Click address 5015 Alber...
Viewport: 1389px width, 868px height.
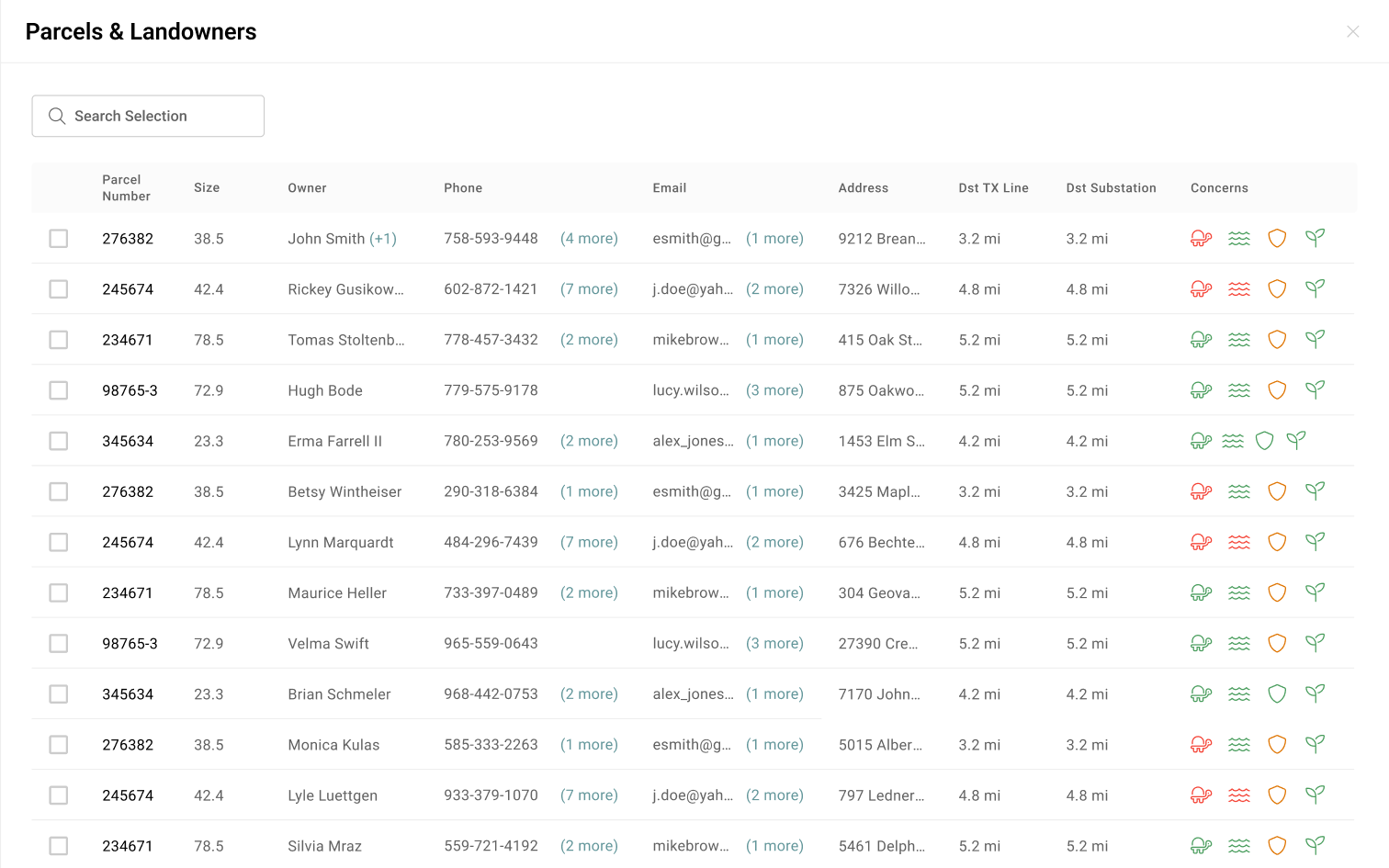coord(880,744)
